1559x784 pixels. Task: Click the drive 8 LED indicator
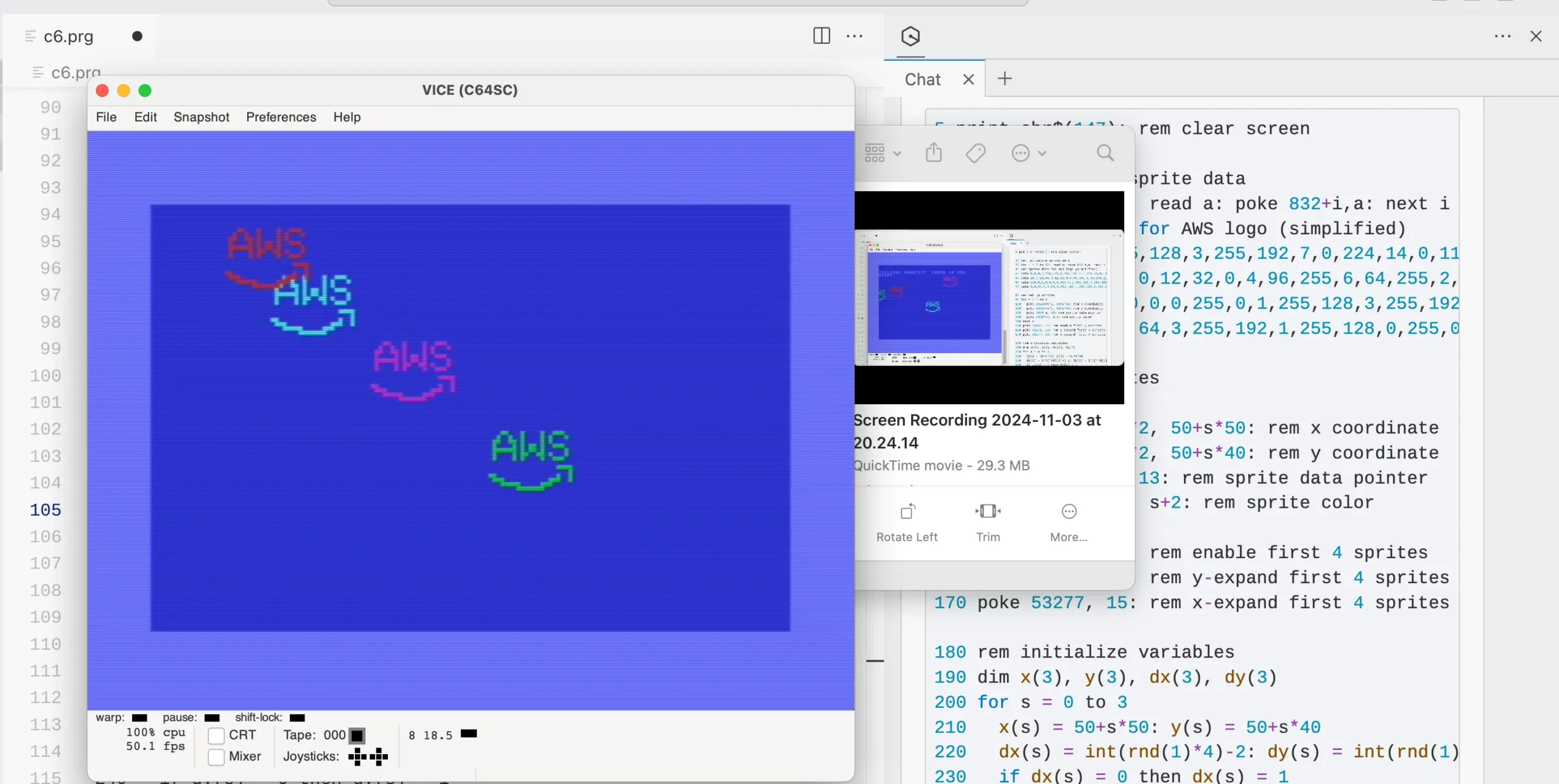tap(469, 733)
